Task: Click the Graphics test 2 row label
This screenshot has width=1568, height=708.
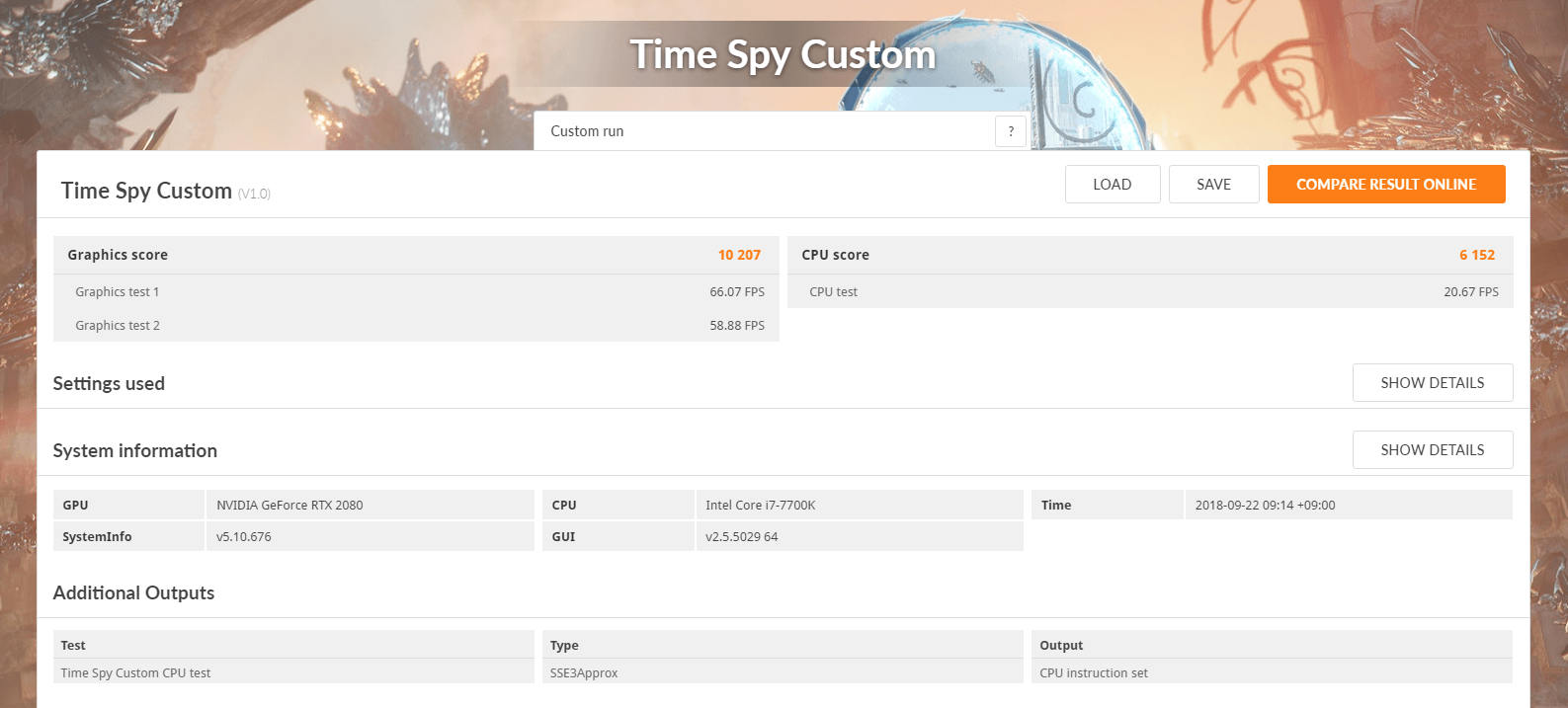Action: [117, 326]
